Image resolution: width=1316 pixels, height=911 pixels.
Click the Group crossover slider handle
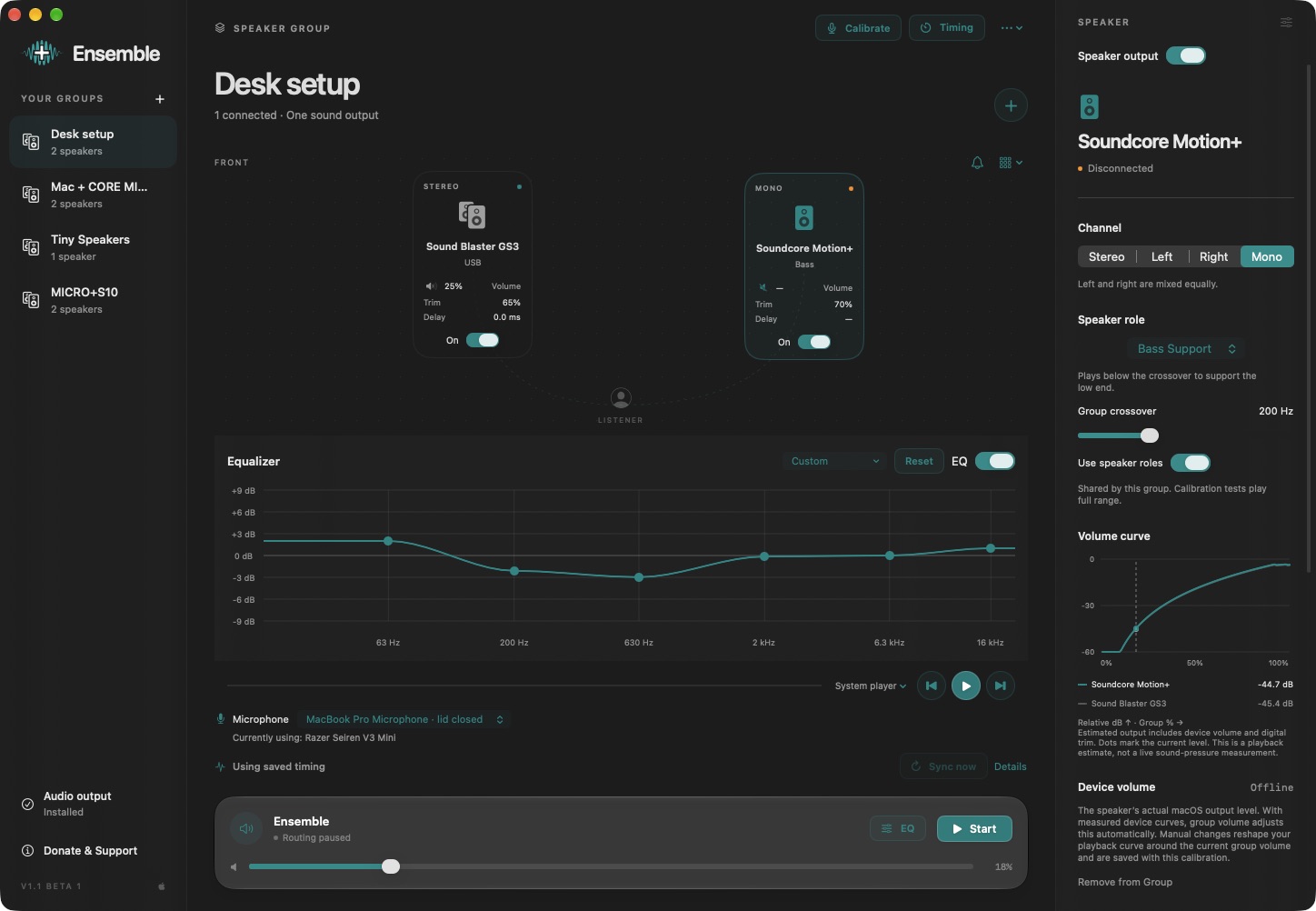coord(1150,435)
